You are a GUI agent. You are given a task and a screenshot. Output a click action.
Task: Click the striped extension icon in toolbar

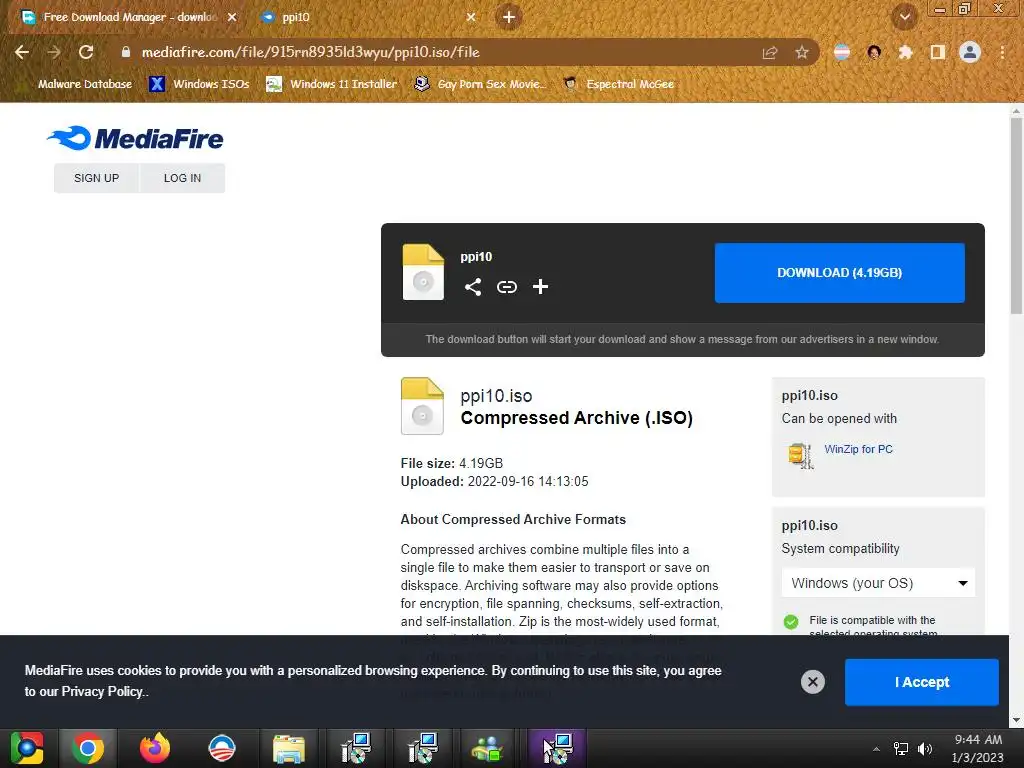[842, 52]
